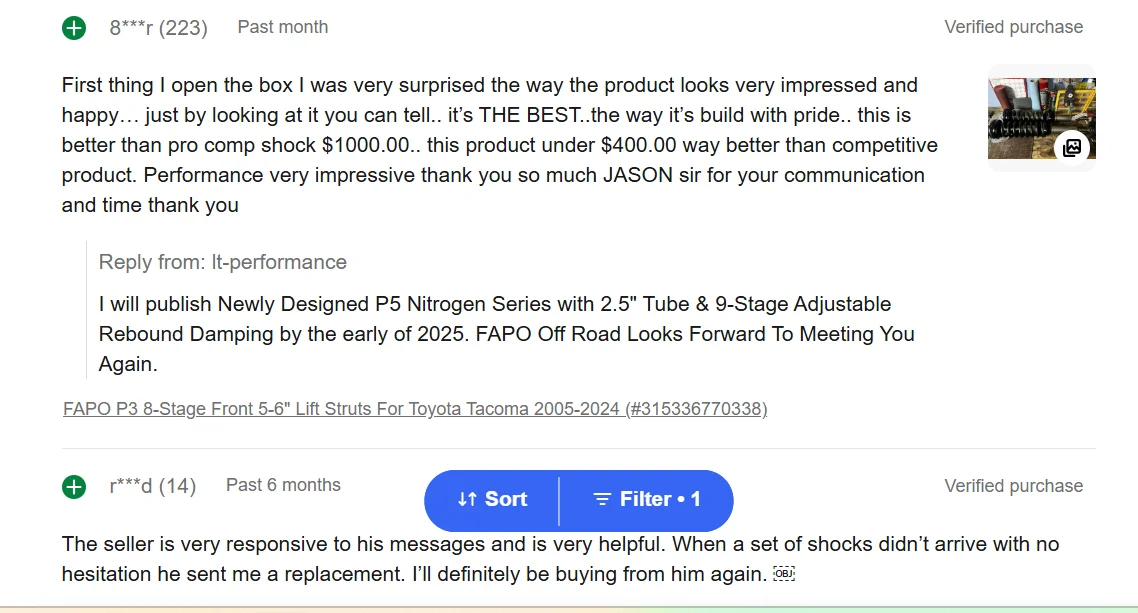1138x613 pixels.
Task: Select reviewer name 8***r
Action: [131, 28]
